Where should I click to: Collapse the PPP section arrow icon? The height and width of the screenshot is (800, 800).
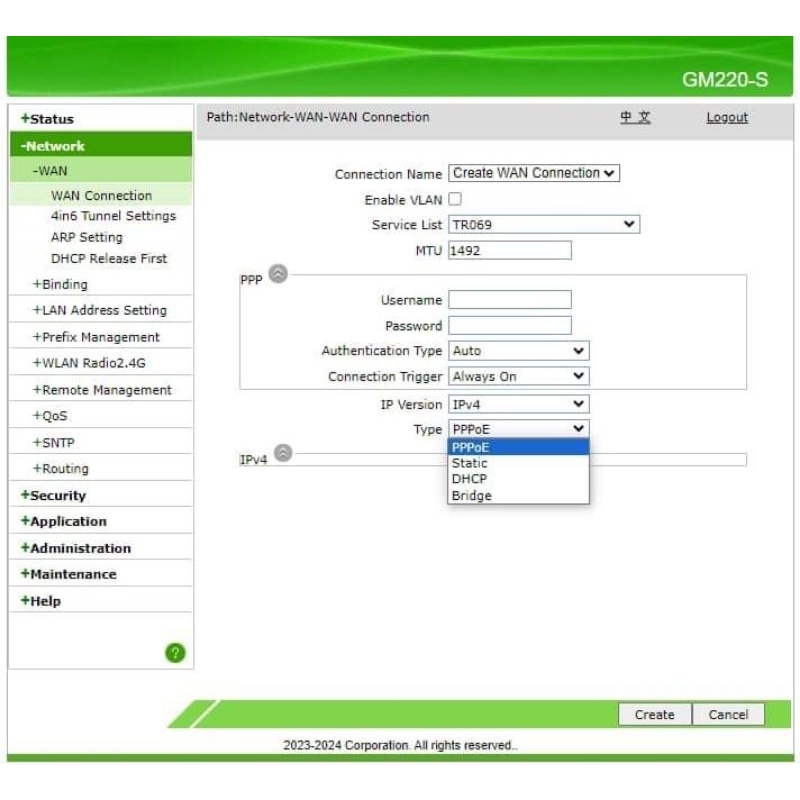(278, 274)
